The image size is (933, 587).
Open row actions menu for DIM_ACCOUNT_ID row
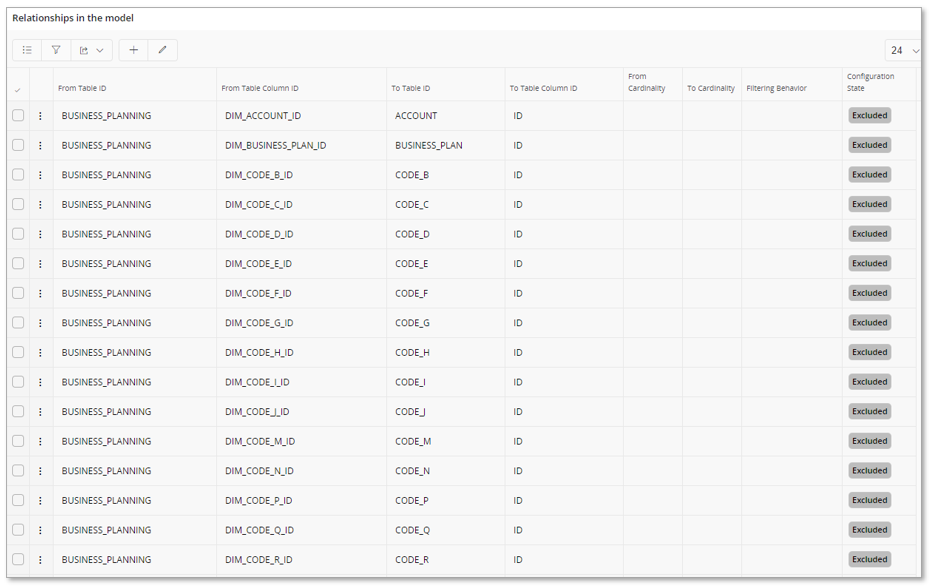coord(41,116)
